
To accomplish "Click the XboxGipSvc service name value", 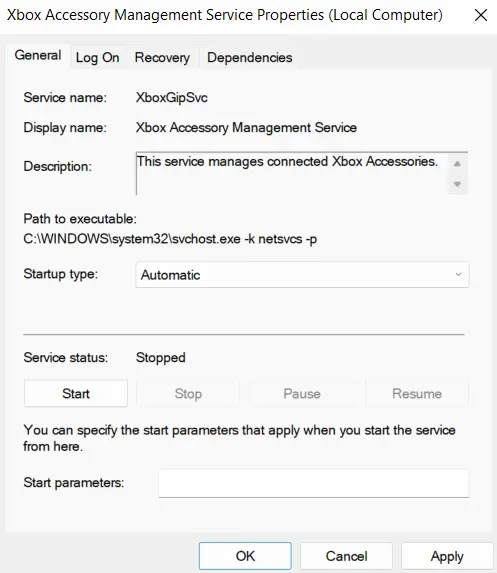I will pyautogui.click(x=172, y=98).
